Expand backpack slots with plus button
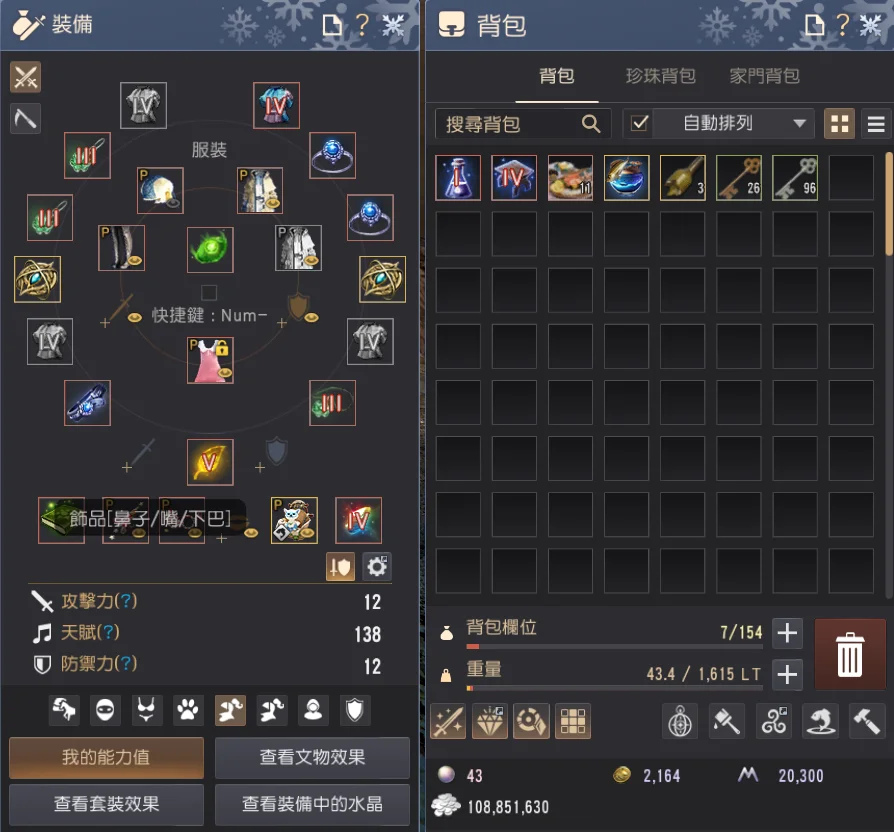The height and width of the screenshot is (832, 894). pyautogui.click(x=787, y=633)
